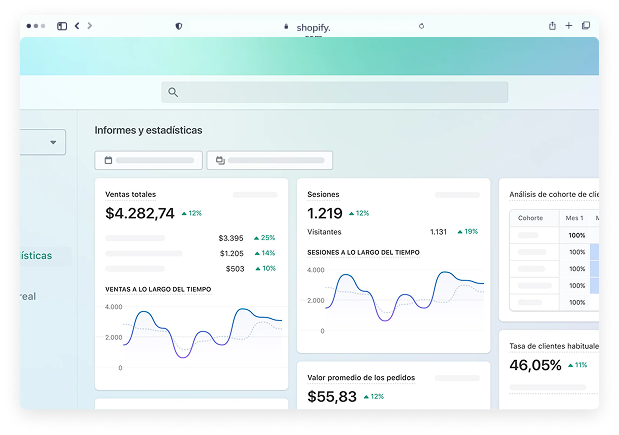Click Ventas a lo largo del tiempo heading

point(158,289)
